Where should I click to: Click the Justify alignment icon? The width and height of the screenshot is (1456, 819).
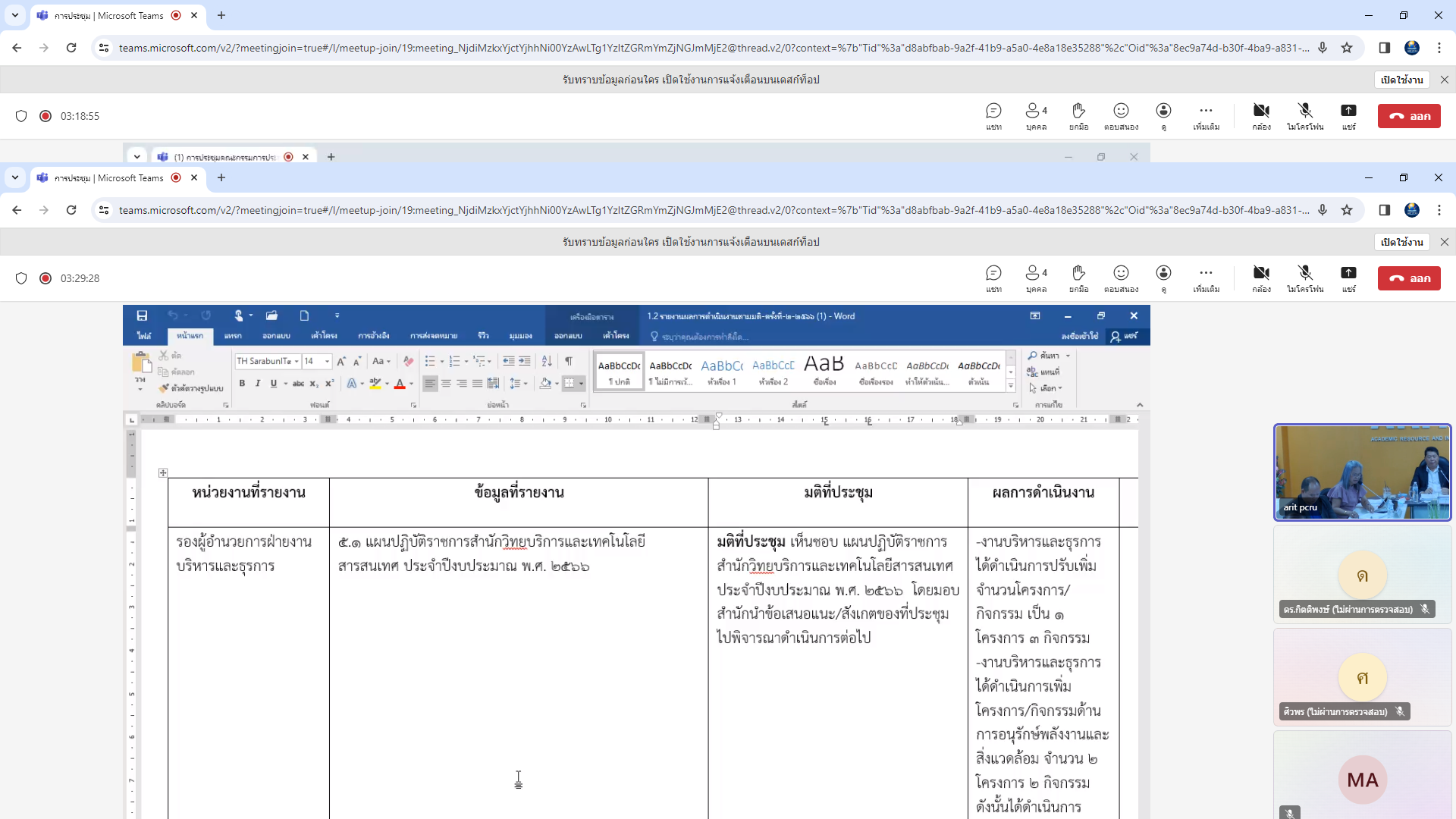(x=477, y=384)
